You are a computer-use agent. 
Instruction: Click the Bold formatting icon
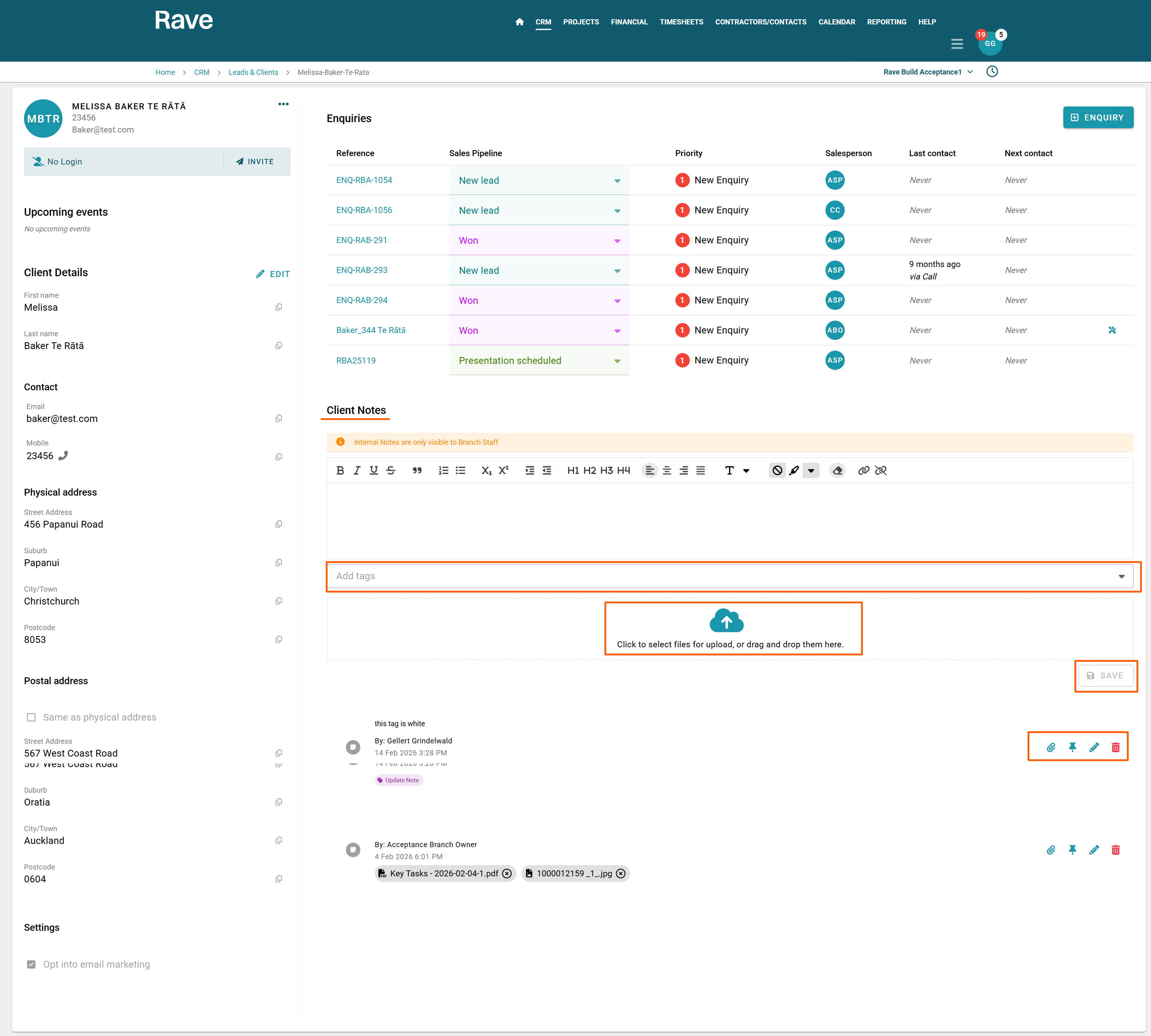(x=340, y=470)
